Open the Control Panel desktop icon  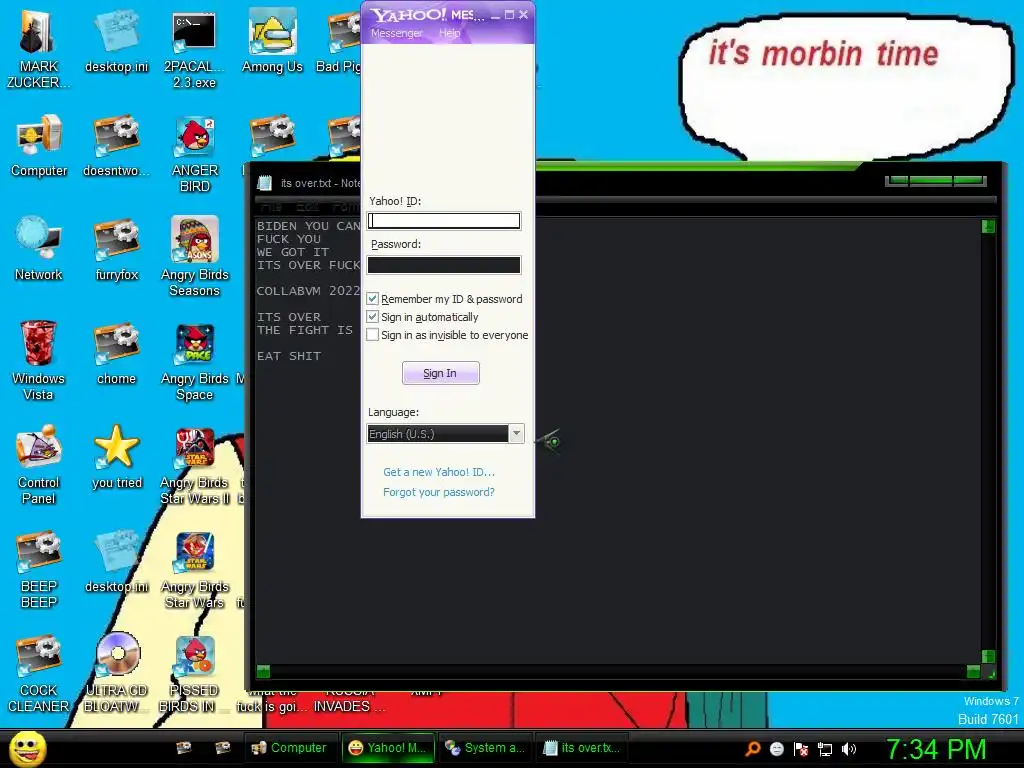pyautogui.click(x=39, y=465)
